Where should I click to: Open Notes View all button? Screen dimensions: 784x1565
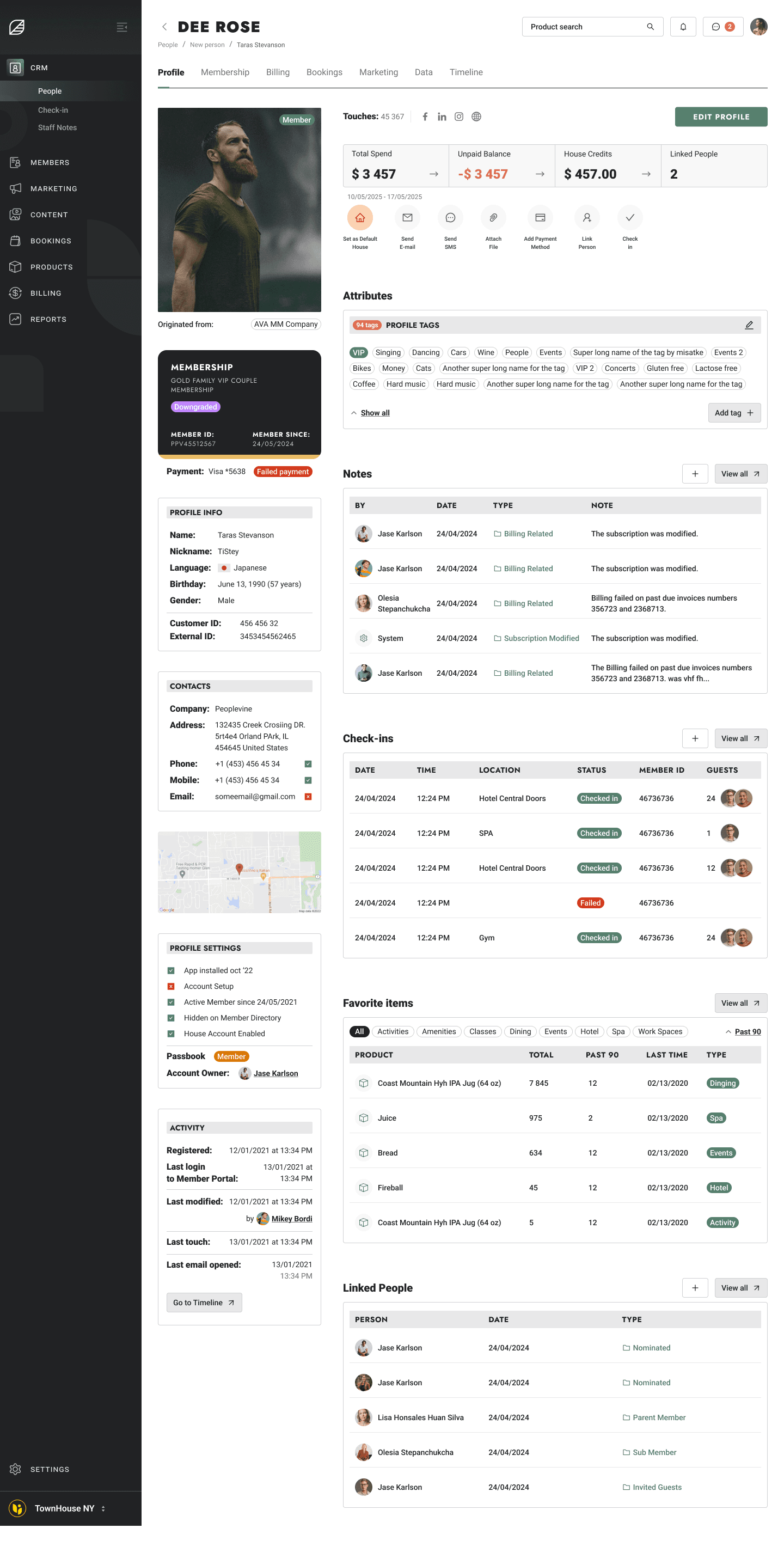pos(740,474)
